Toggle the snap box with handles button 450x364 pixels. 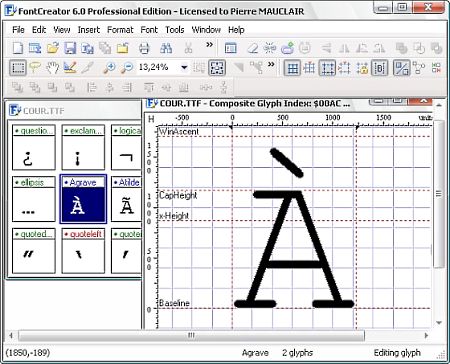tap(344, 68)
